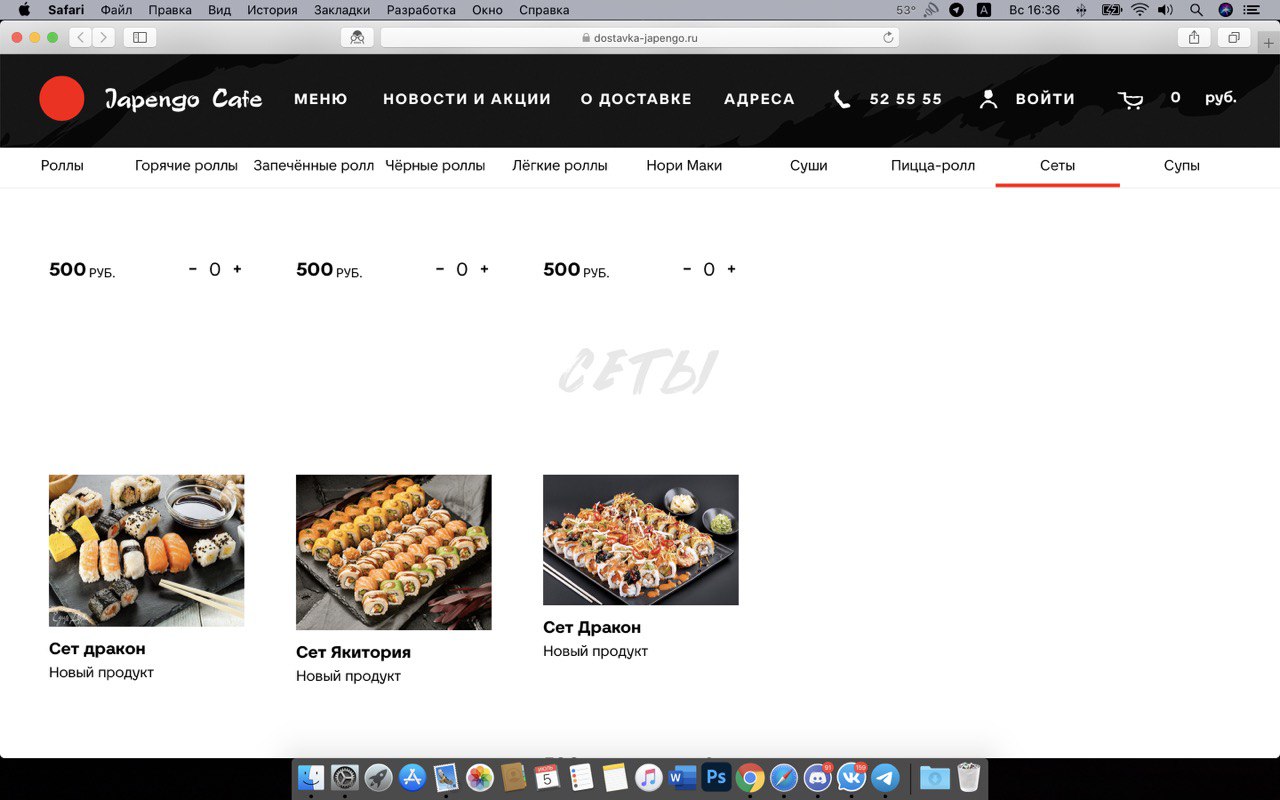1280x800 pixels.
Task: Open the История menu in menu bar
Action: 272,10
